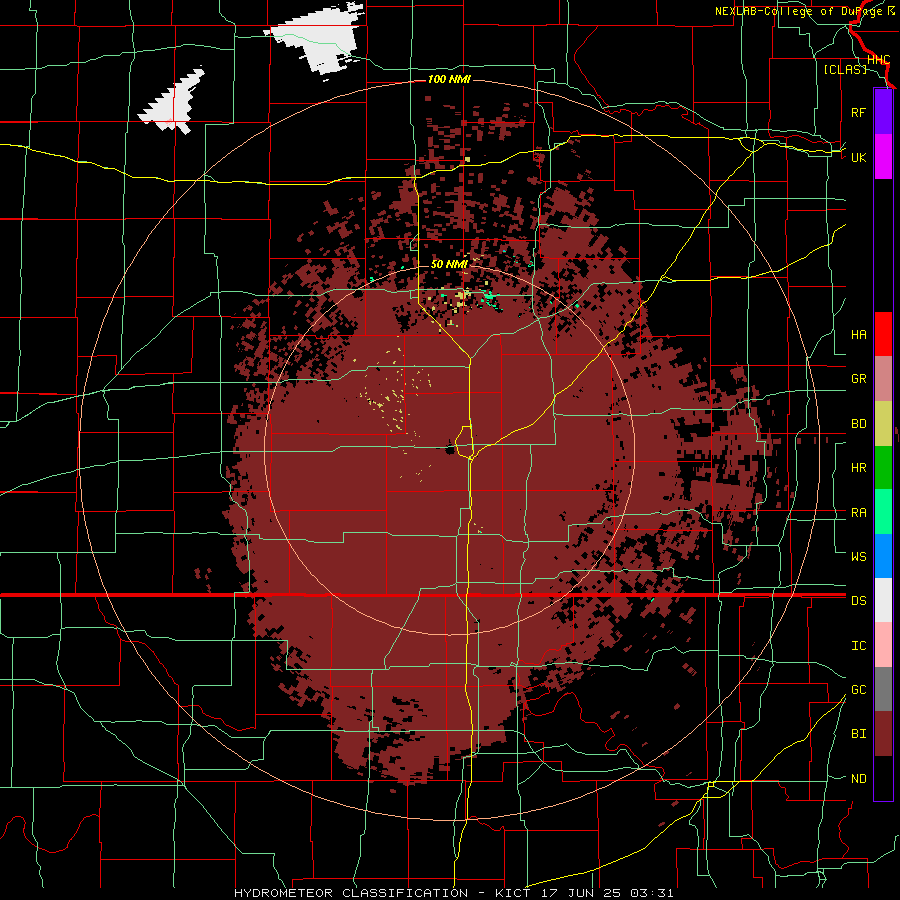
Task: Select the IC light pink legend swatch
Action: pyautogui.click(x=883, y=645)
